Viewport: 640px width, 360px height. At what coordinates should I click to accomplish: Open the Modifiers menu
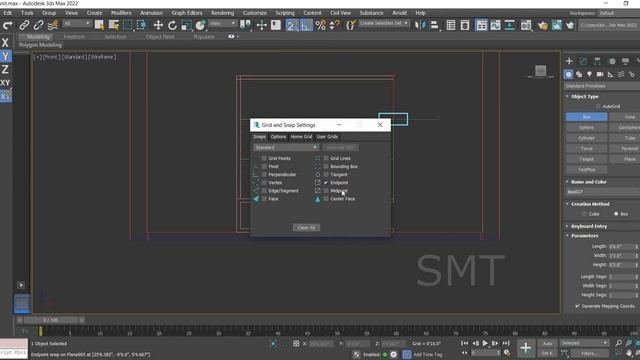pyautogui.click(x=121, y=13)
